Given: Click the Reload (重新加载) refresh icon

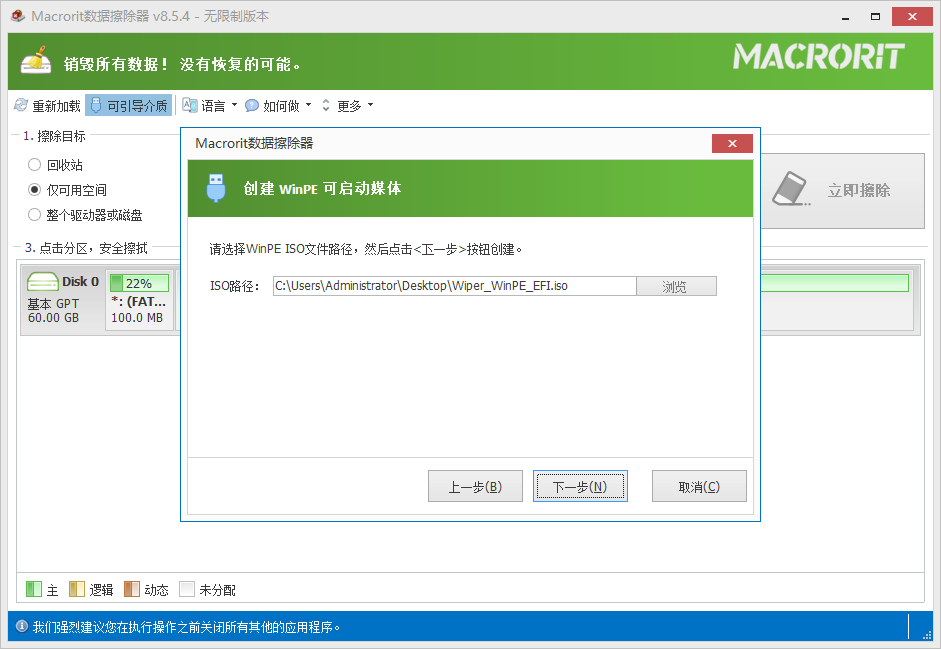Looking at the screenshot, I should (21, 105).
